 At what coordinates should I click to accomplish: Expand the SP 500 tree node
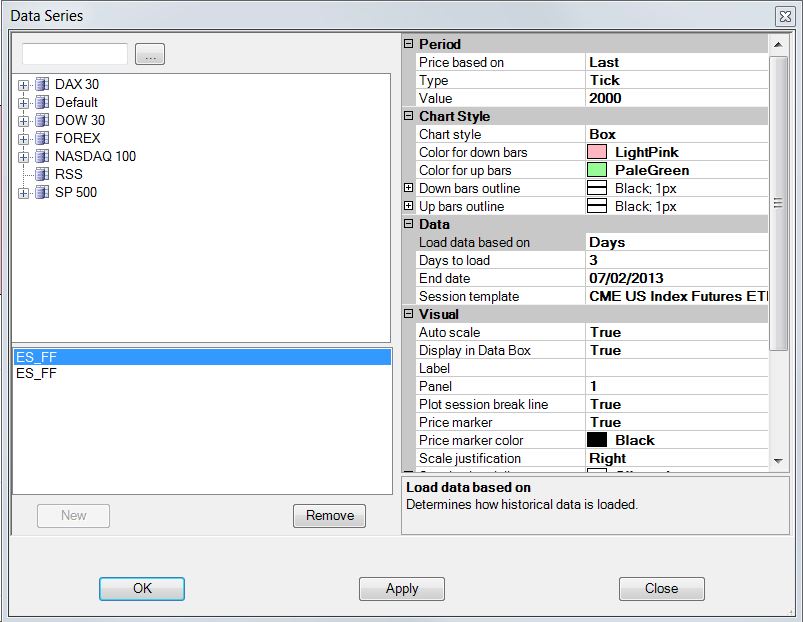point(23,193)
